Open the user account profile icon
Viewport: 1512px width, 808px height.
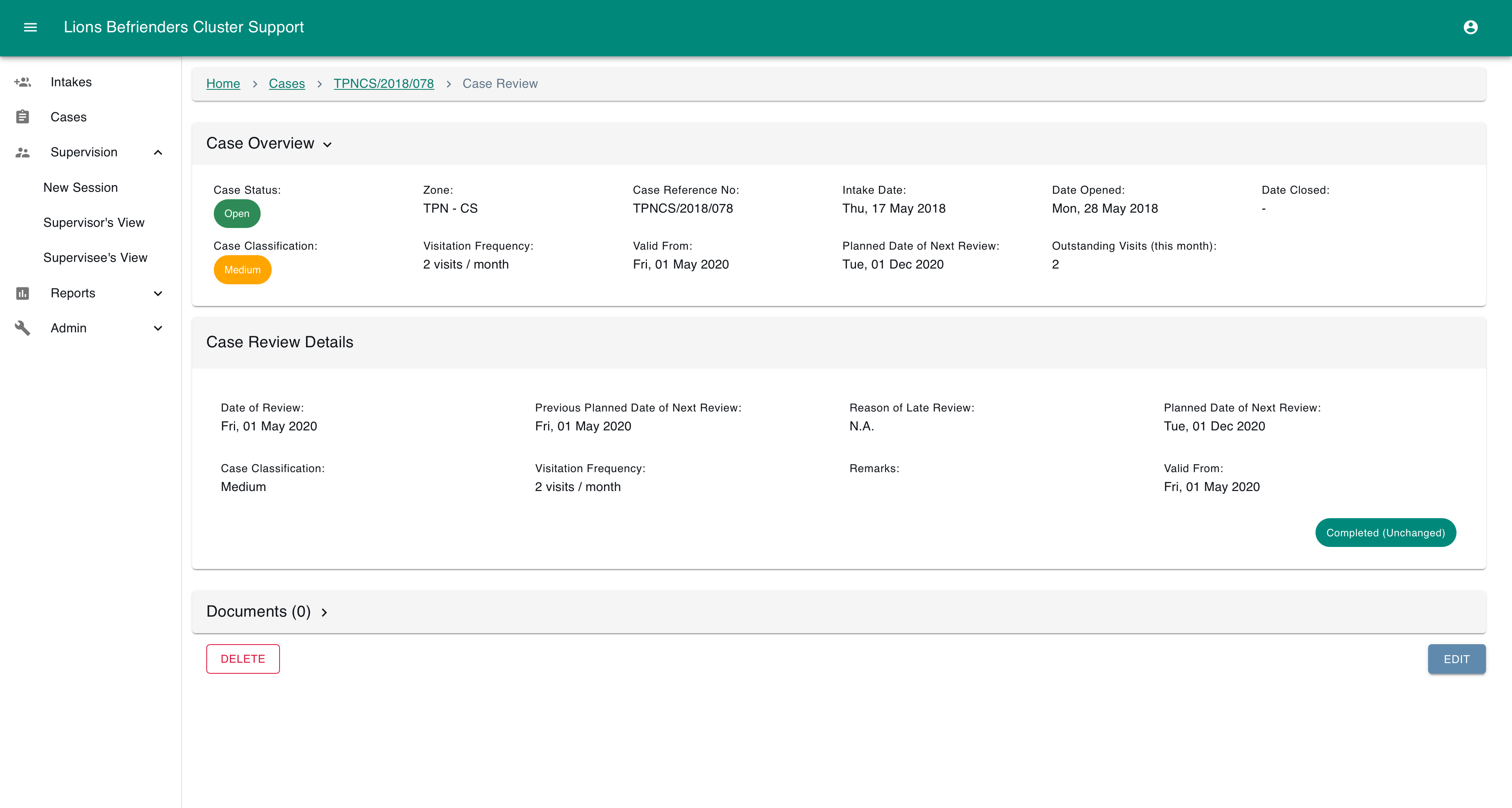tap(1470, 27)
